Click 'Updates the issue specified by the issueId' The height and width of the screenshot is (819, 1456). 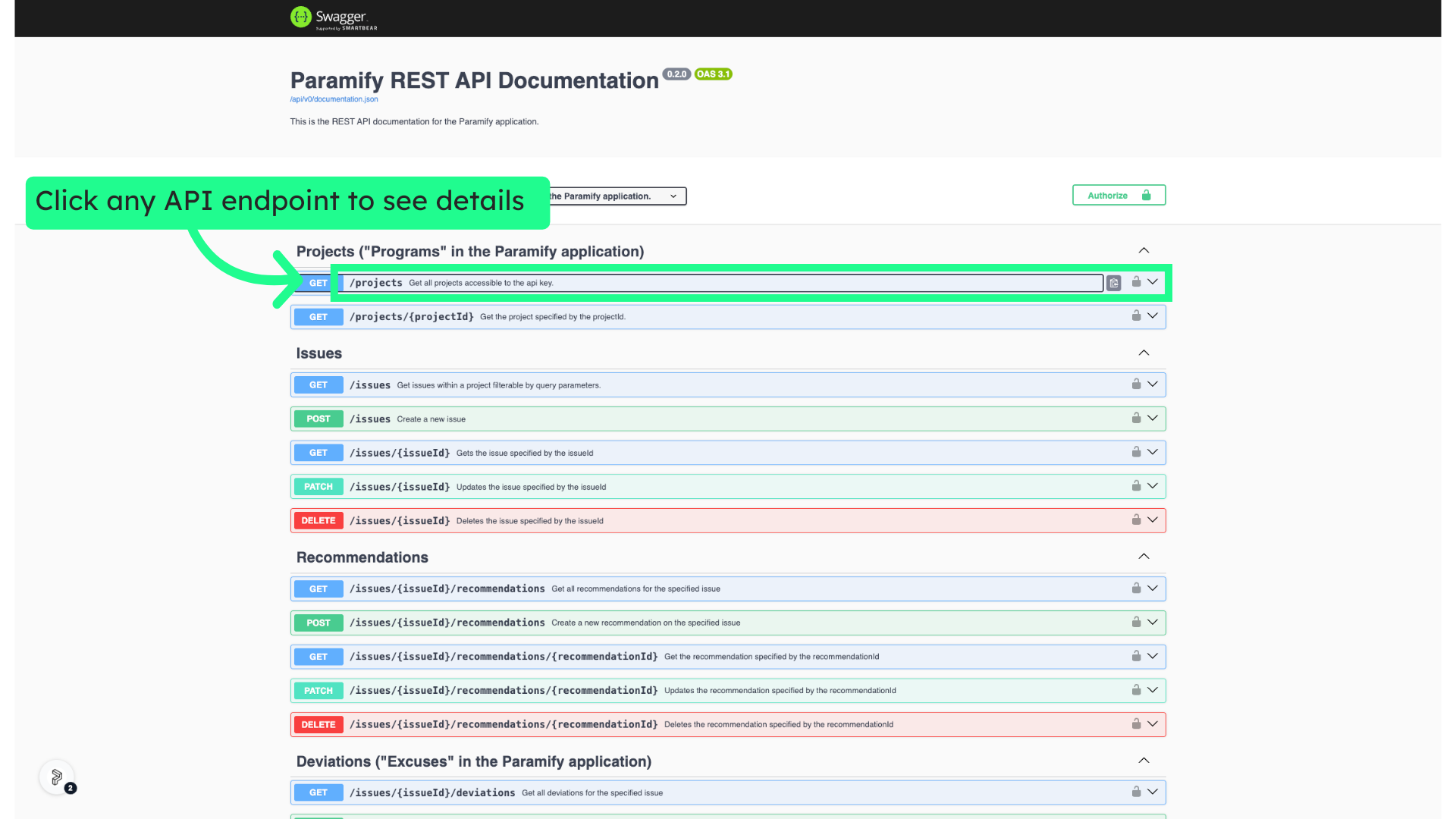(532, 488)
